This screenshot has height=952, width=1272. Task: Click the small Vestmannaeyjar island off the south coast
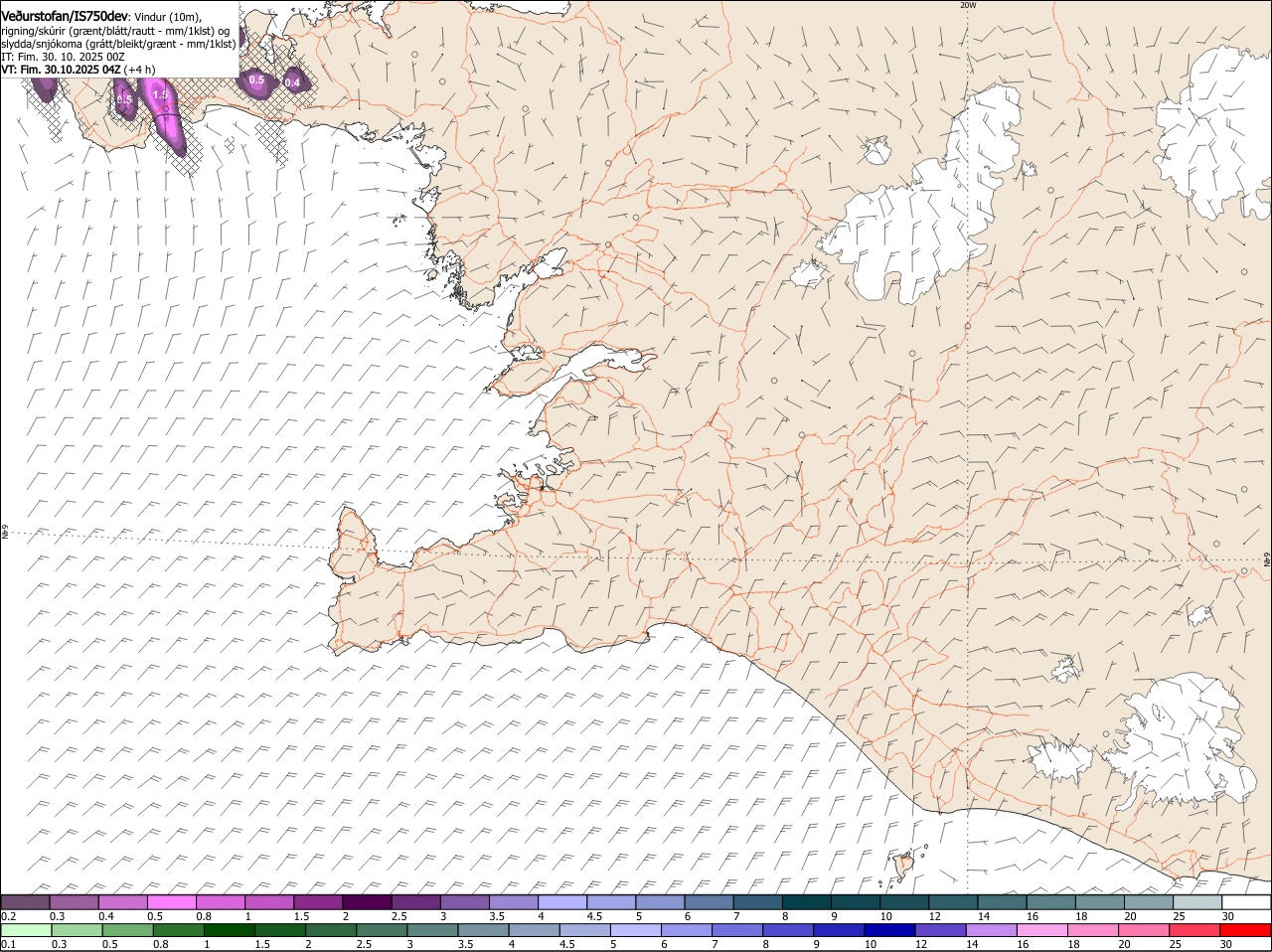point(904,866)
